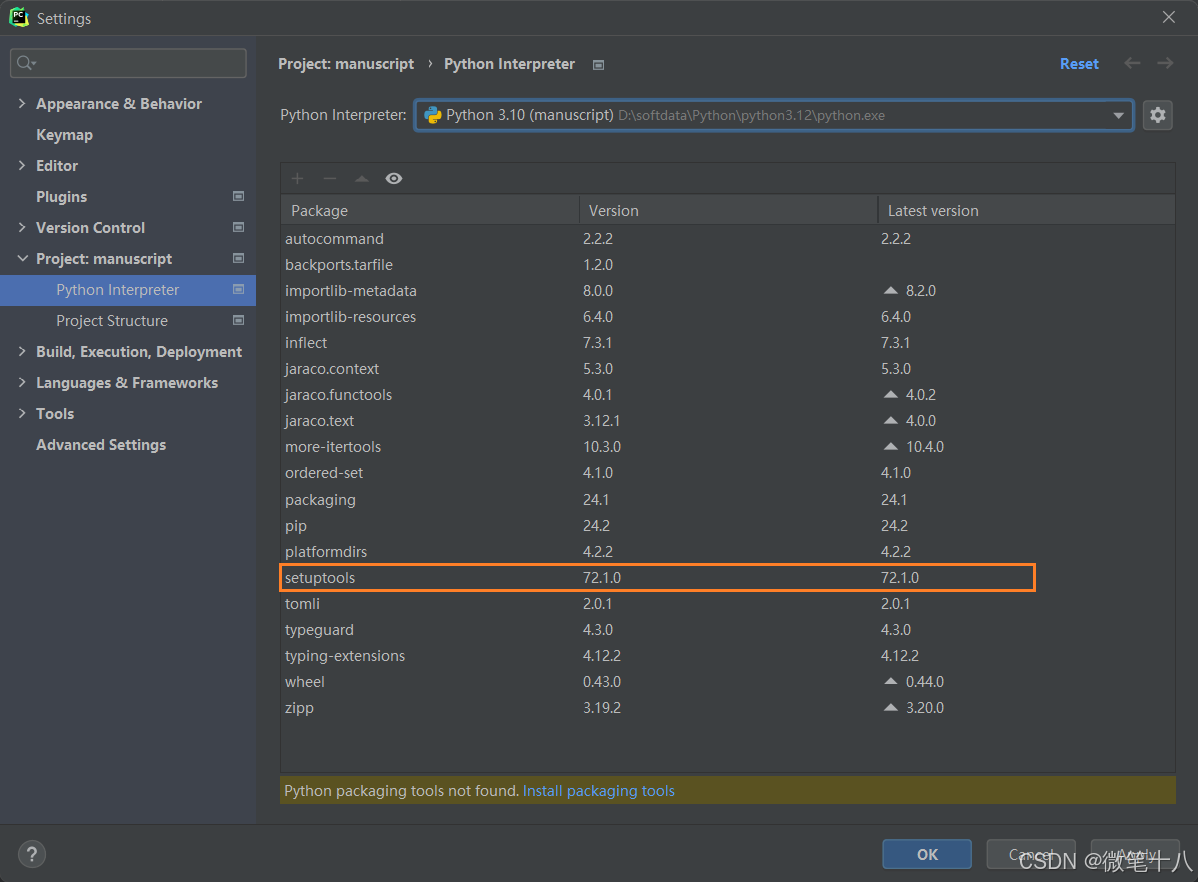
Task: Click the Project: manuscript breadcrumb
Action: pos(346,64)
